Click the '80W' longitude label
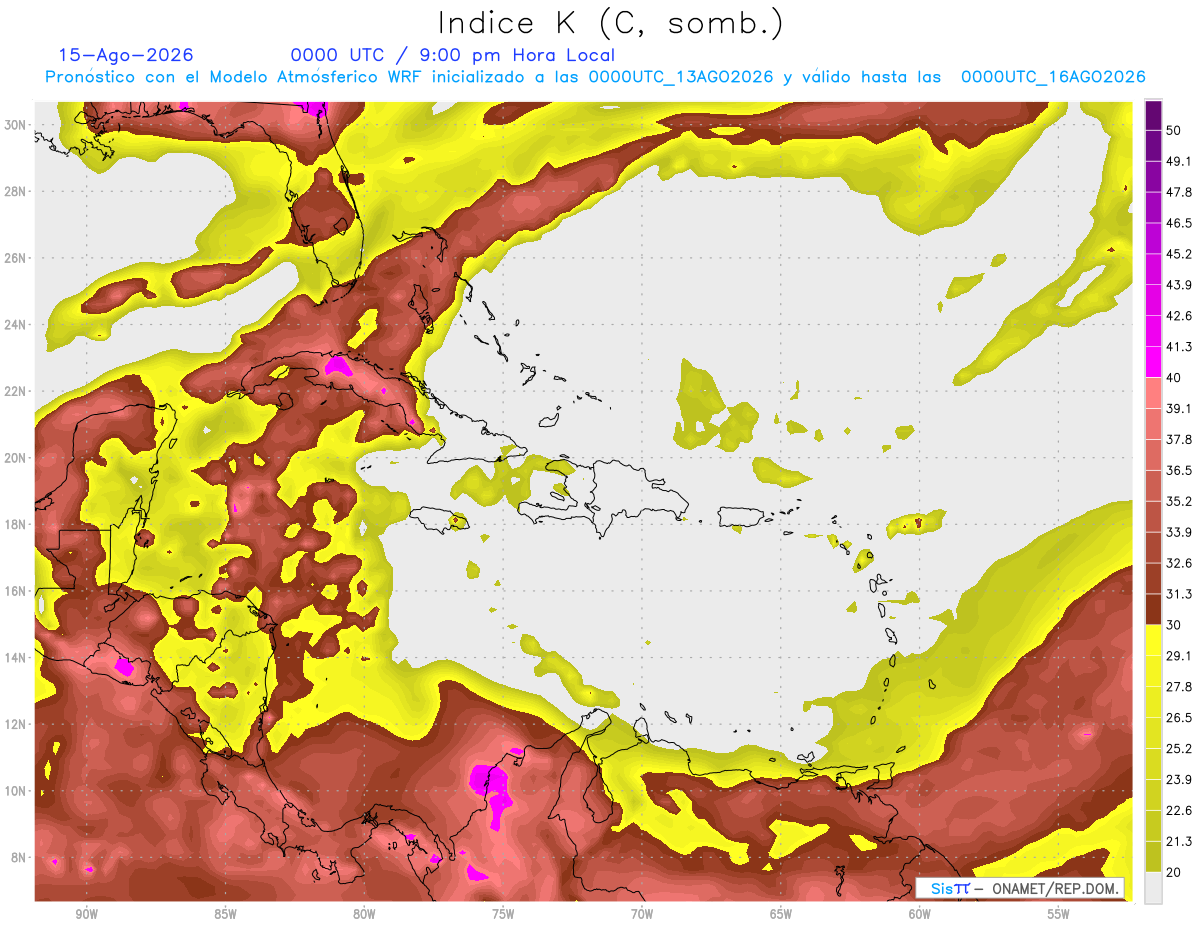 coord(364,914)
